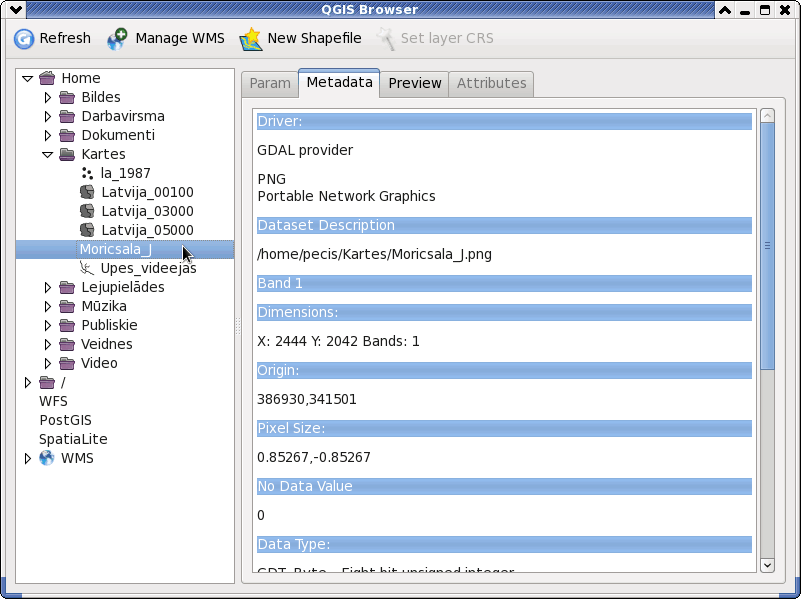Click polygon layer icon beside Latvija_05000
Viewport: 801px width, 599px height.
(x=87, y=230)
